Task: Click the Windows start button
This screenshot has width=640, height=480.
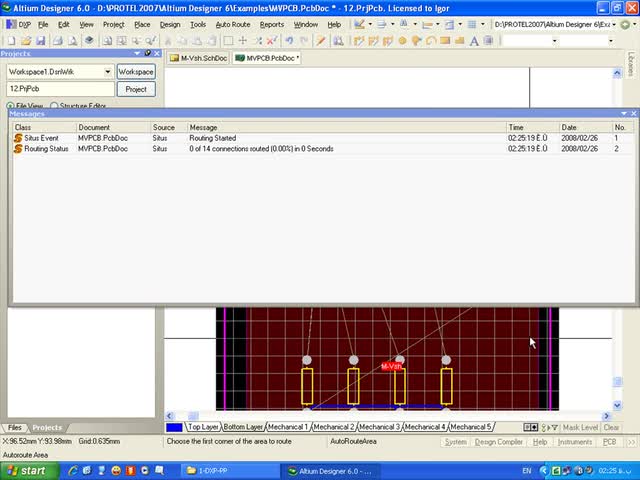Action: (x=29, y=471)
